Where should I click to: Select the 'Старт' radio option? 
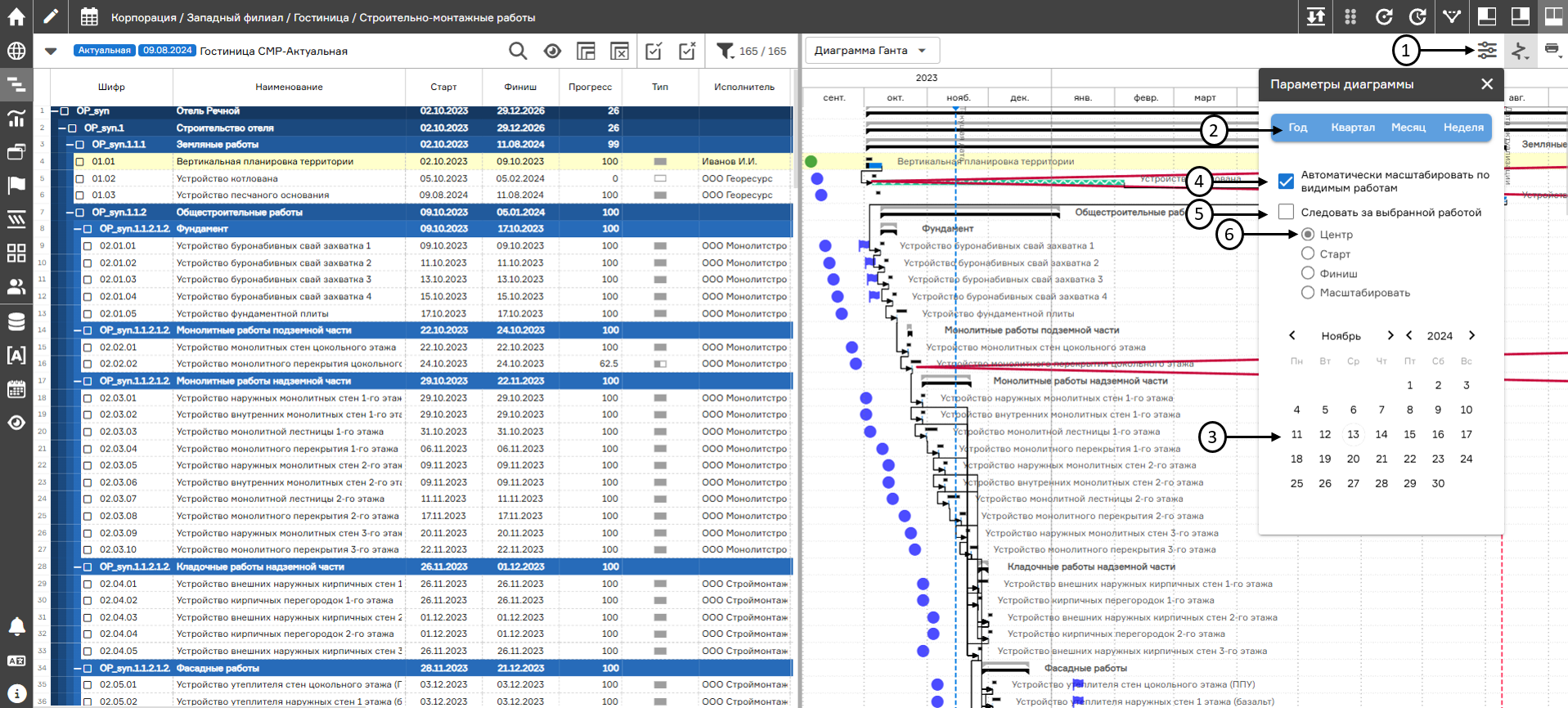1308,253
